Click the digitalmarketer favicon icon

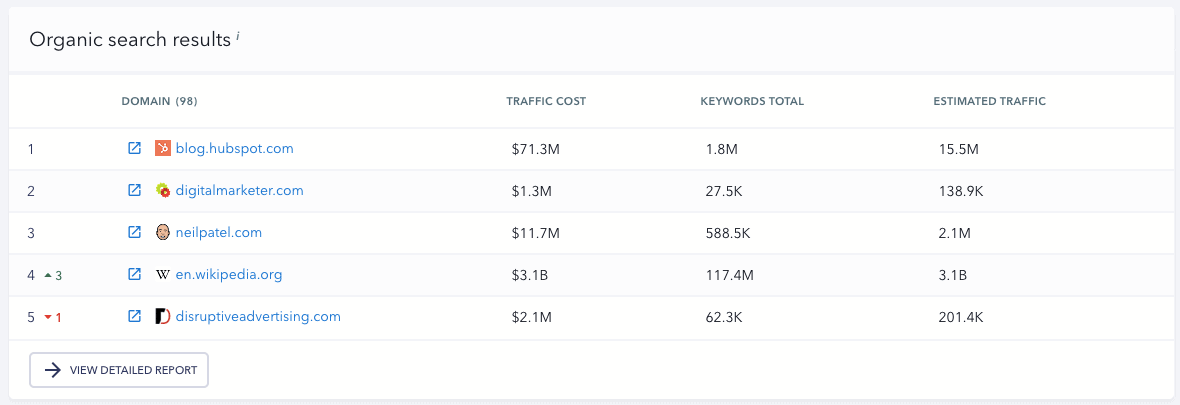[163, 190]
